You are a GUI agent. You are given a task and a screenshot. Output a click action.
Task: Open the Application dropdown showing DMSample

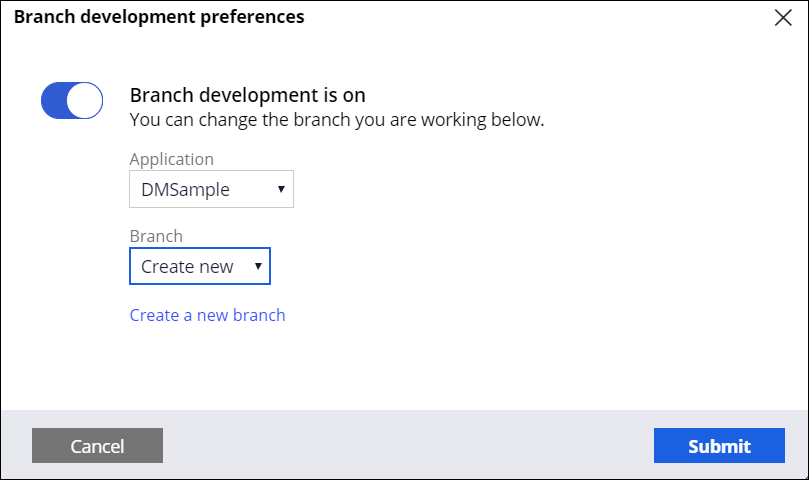(211, 189)
